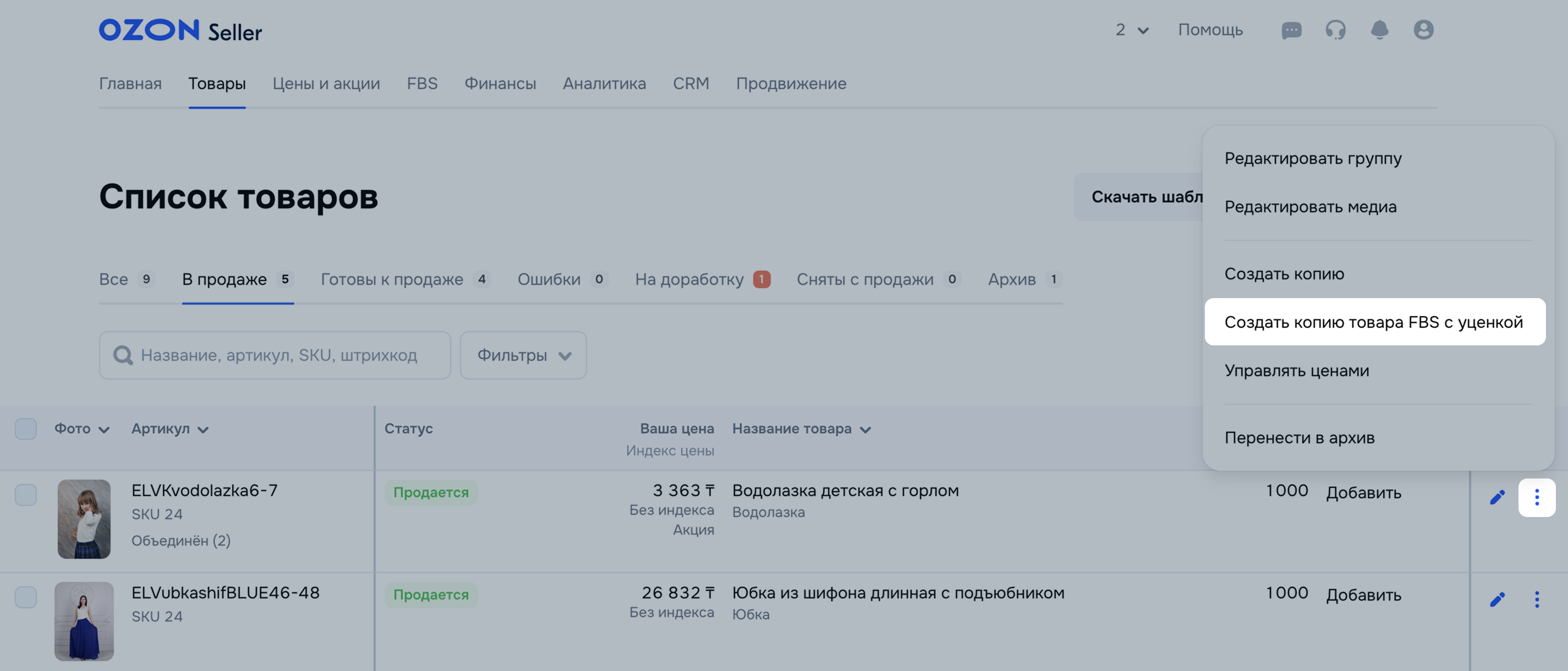Focus the Название, артикул, SKU search field
This screenshot has height=671, width=1568.
click(275, 355)
